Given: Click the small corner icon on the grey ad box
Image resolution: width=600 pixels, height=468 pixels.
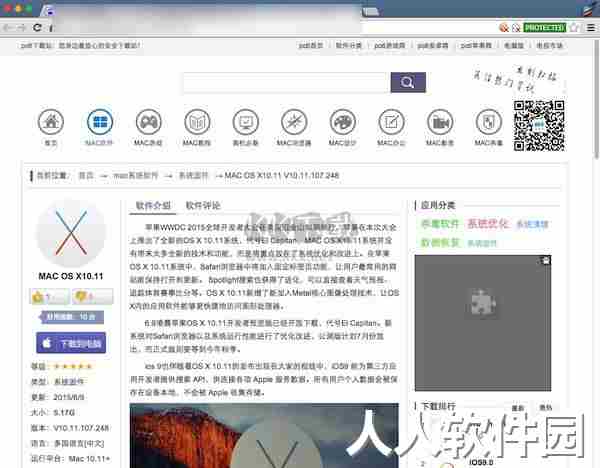Looking at the screenshot, I should coord(545,261).
